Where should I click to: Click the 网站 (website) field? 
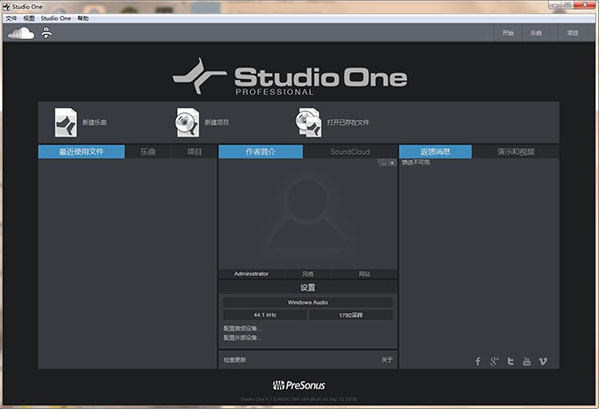[364, 274]
